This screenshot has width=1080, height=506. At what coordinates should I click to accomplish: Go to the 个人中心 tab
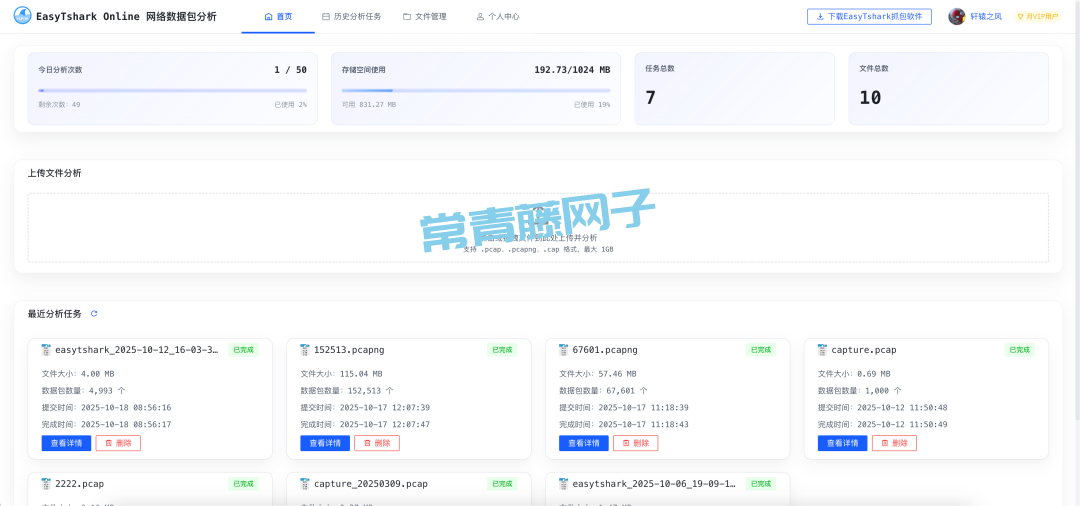pos(498,17)
